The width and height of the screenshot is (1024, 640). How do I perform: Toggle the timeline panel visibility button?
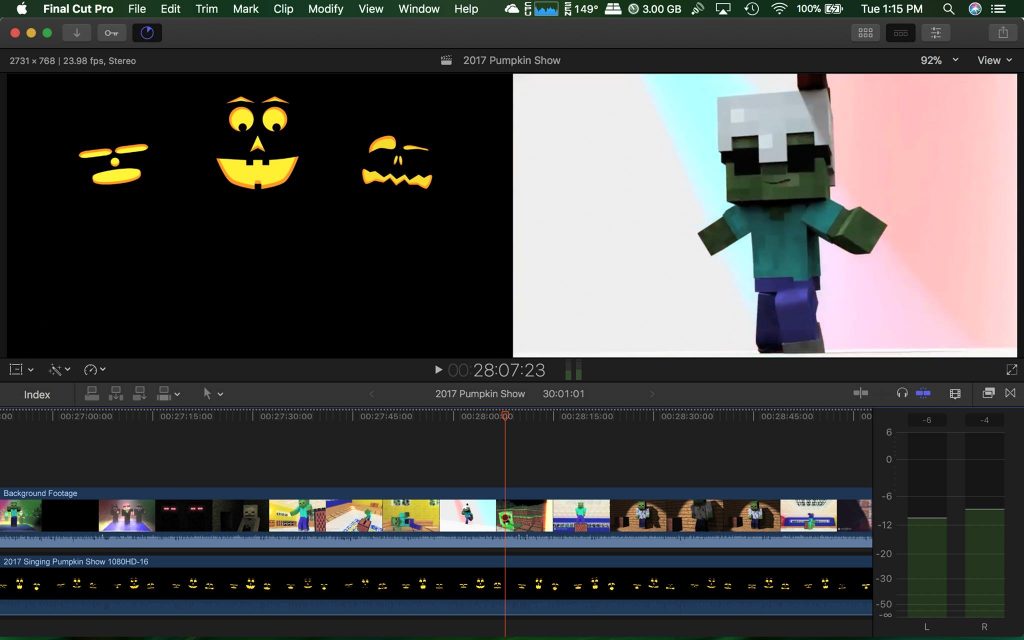click(x=901, y=33)
